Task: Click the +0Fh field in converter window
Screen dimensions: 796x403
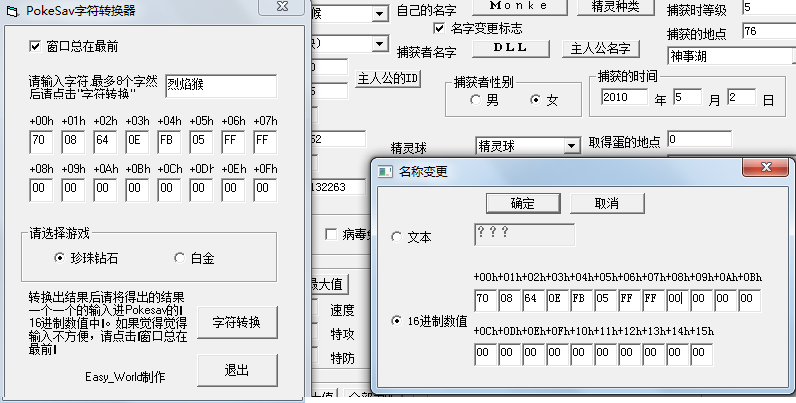Action: point(265,190)
